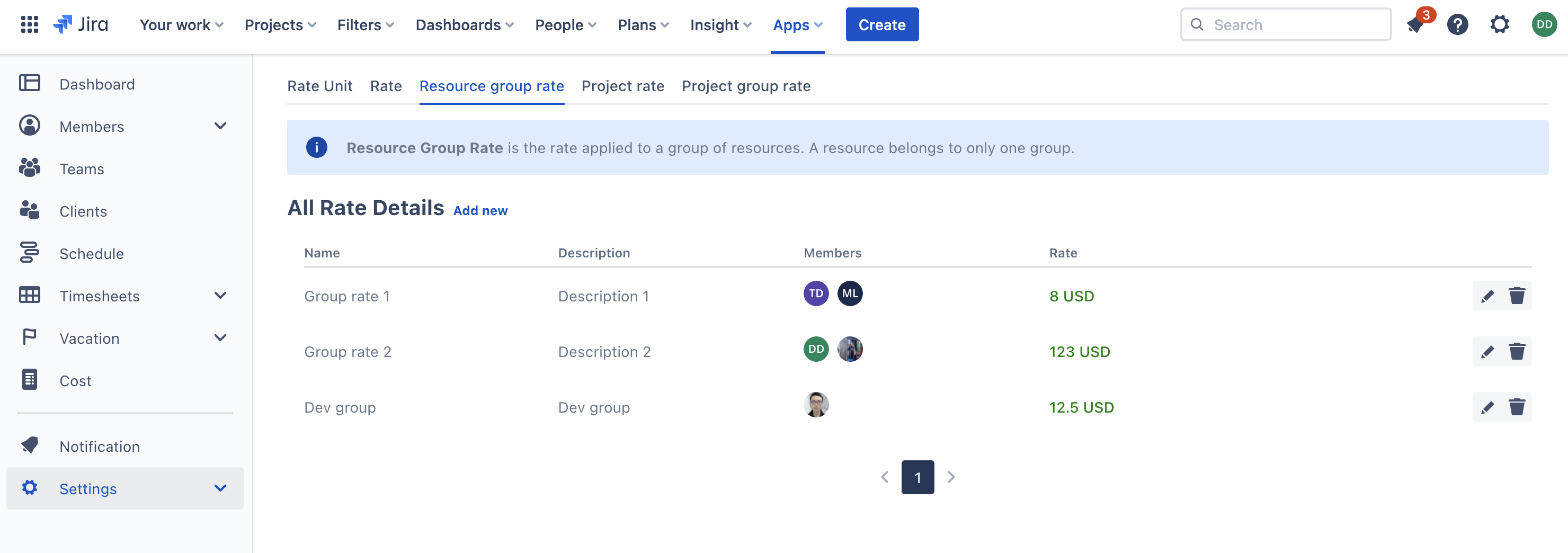Click the DD member avatar in Group rate 2

816,349
